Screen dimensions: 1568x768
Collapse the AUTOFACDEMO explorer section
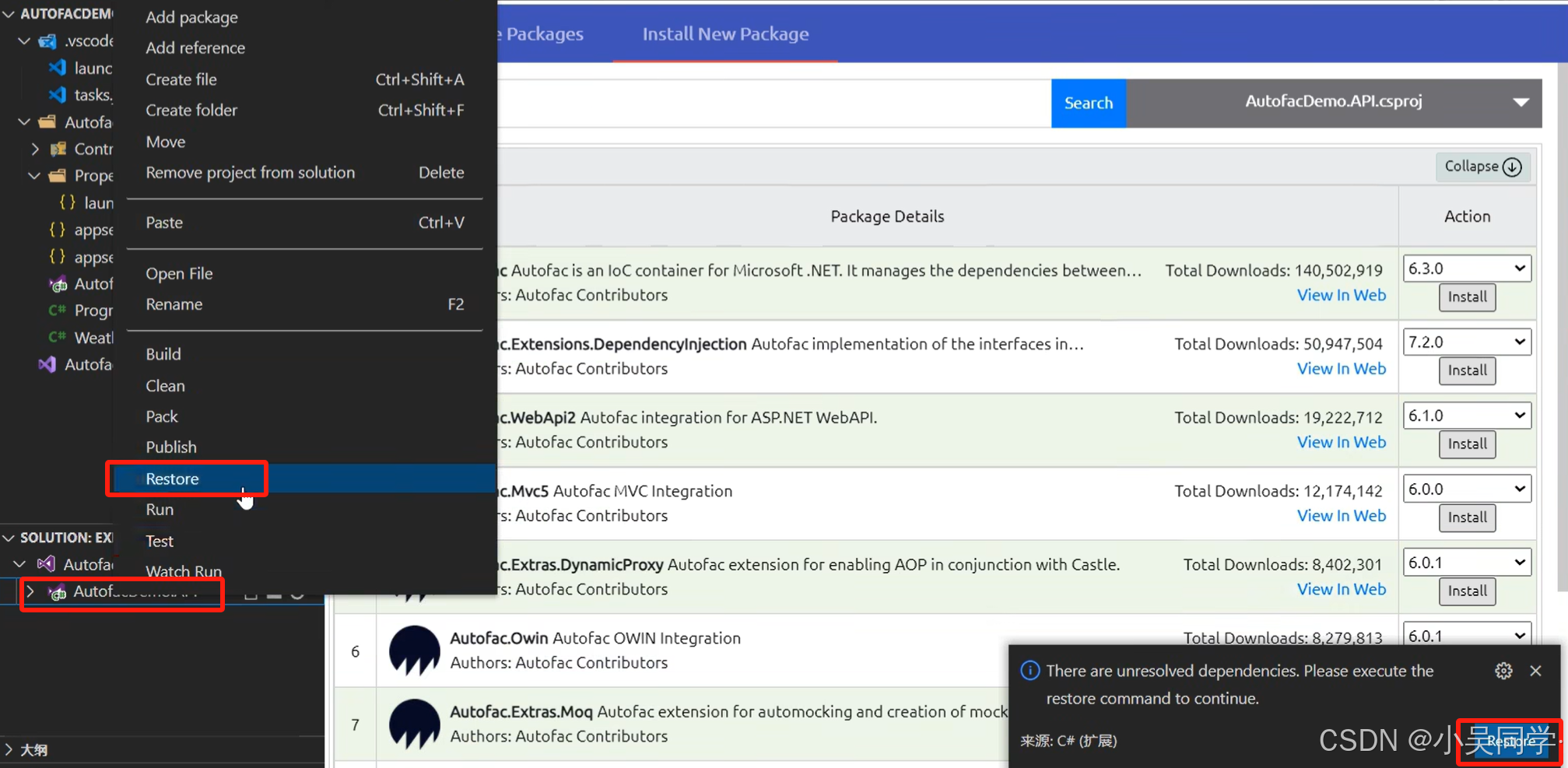pyautogui.click(x=9, y=14)
